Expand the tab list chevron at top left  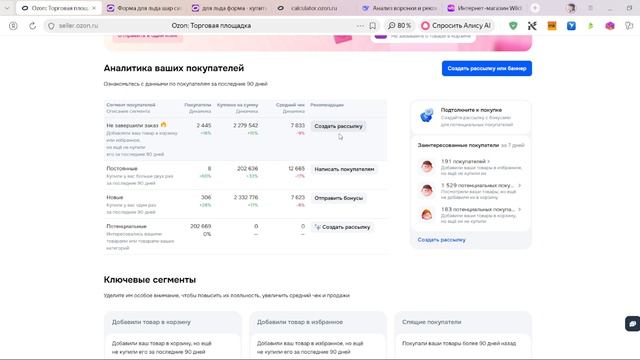(x=7, y=8)
